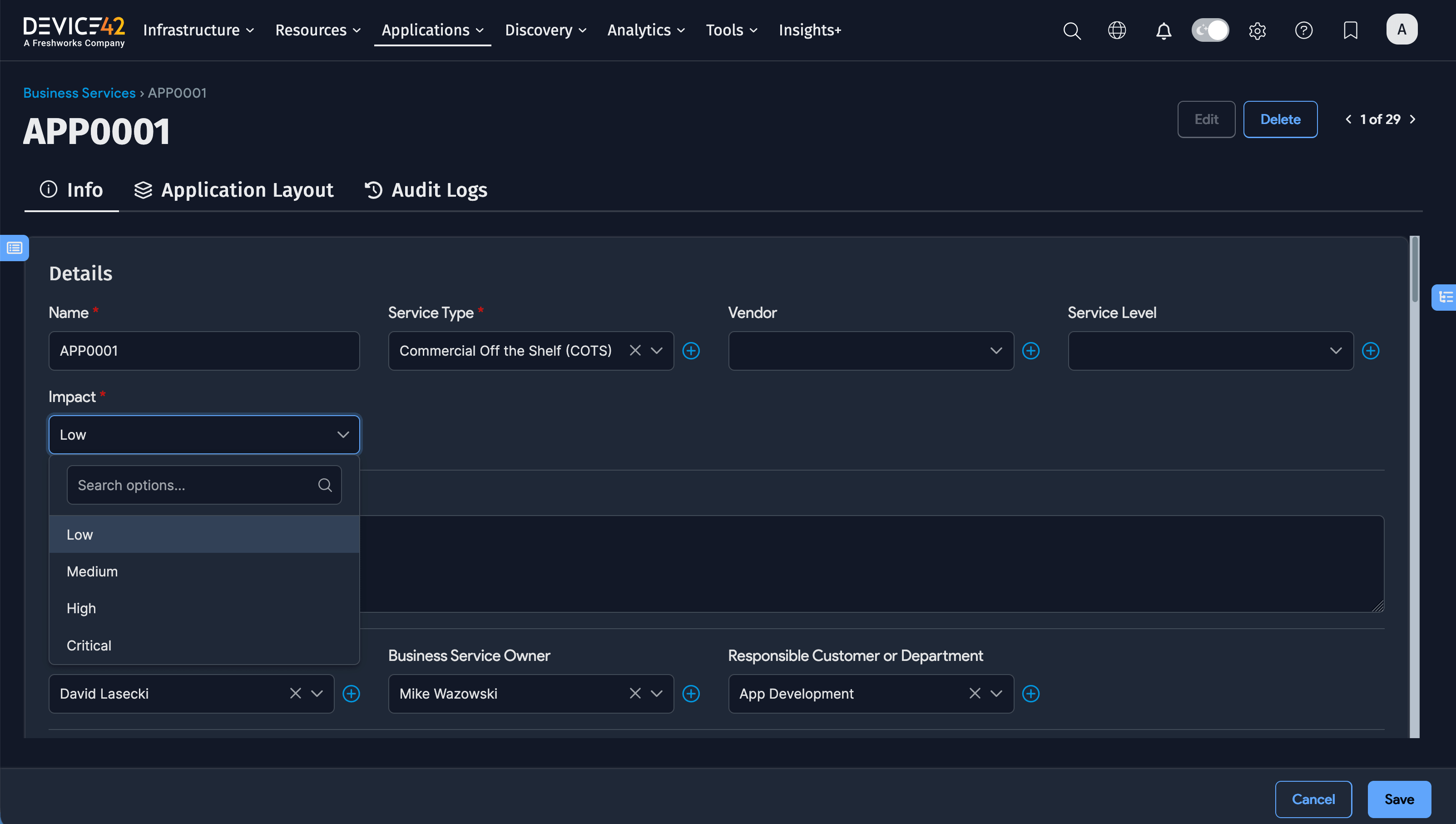Viewport: 1456px width, 824px height.
Task: Select Medium impact option
Action: coord(203,571)
